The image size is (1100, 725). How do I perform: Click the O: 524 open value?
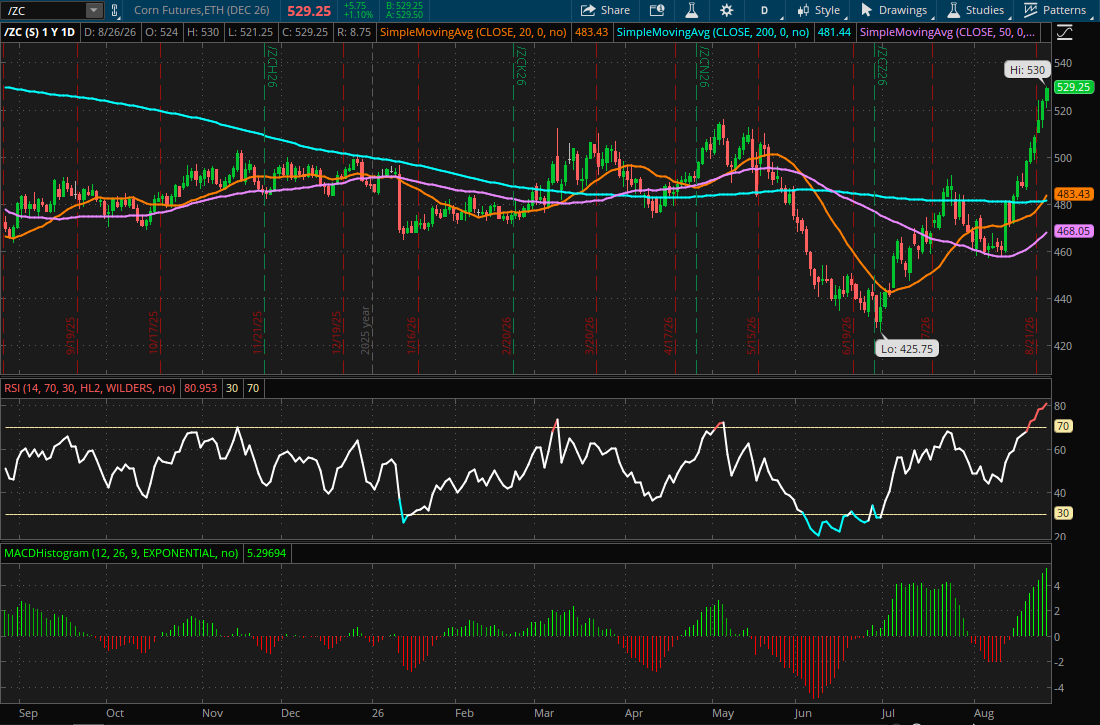click(161, 32)
